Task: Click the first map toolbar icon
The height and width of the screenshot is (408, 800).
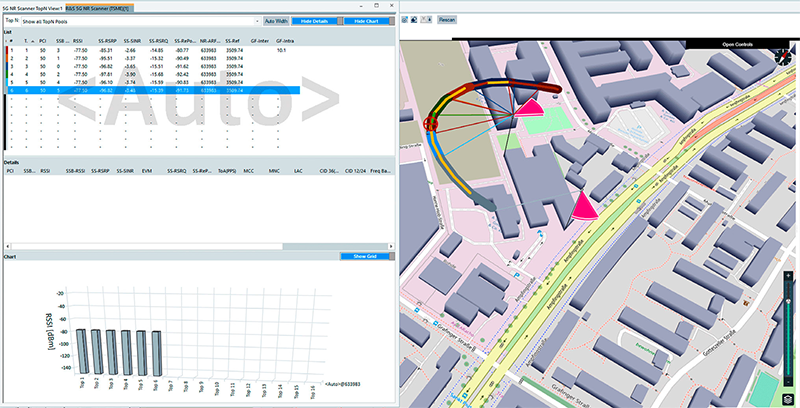Action: point(403,19)
